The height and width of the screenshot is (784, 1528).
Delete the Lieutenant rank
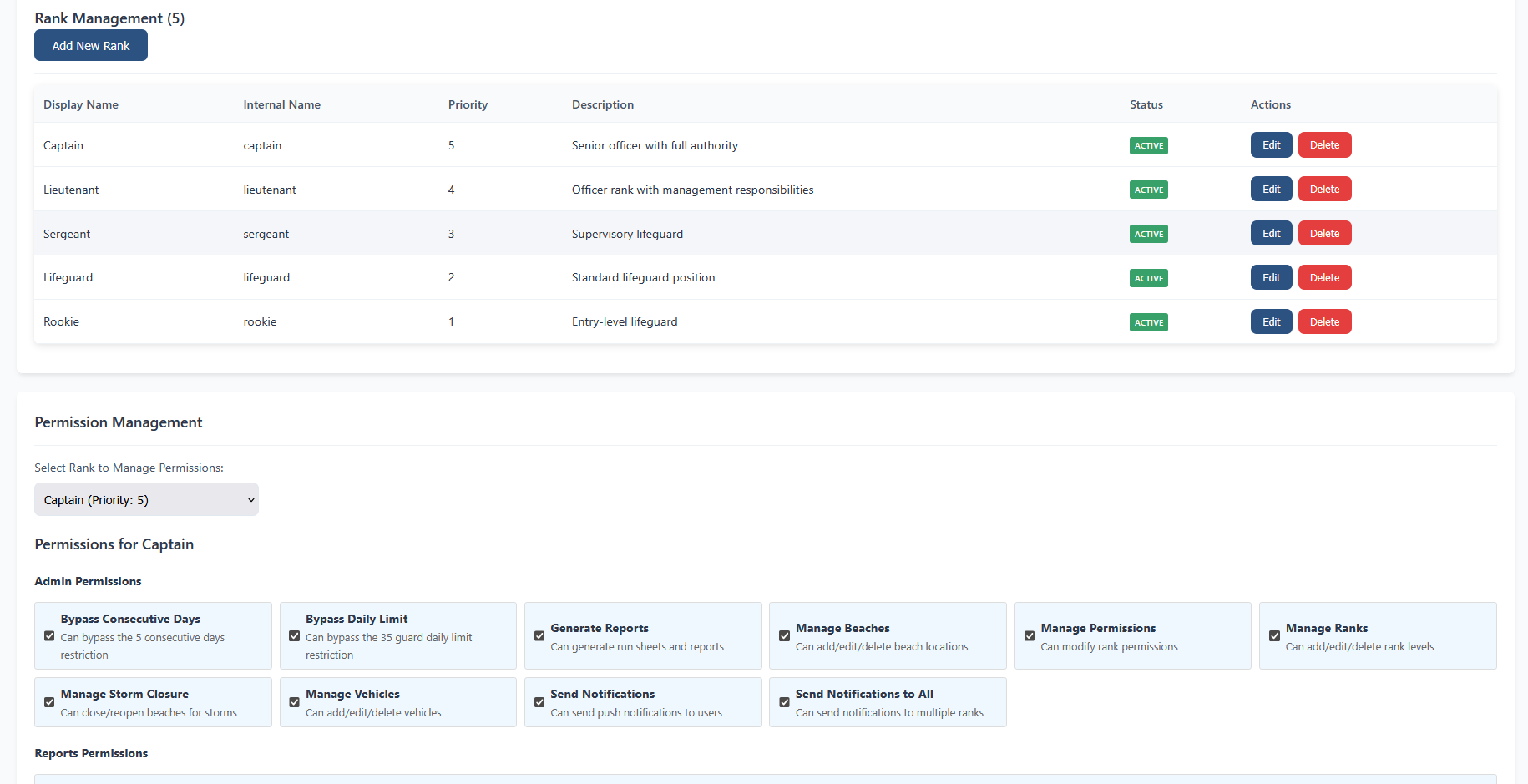coord(1324,189)
